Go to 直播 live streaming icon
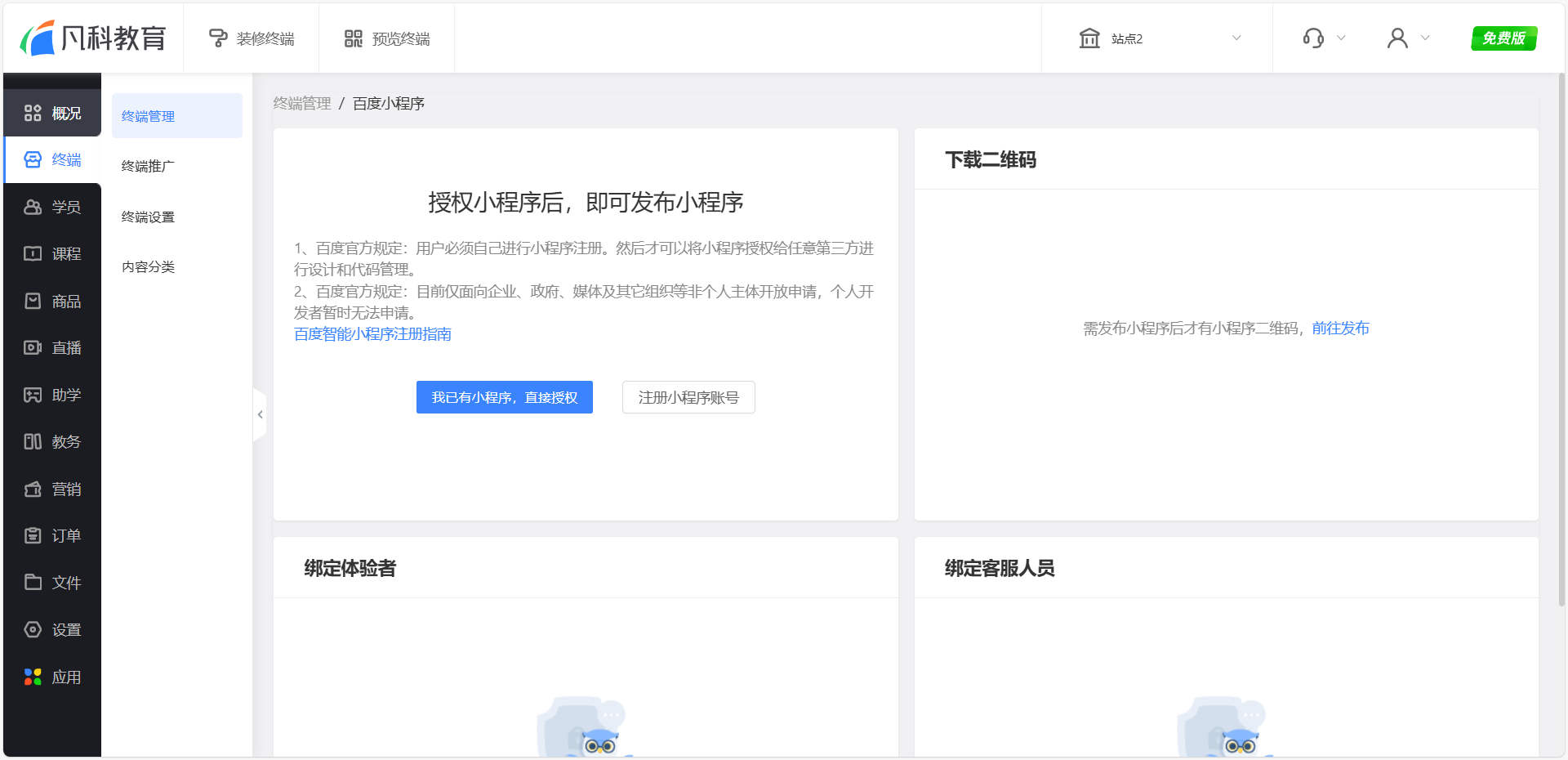This screenshot has width=1568, height=760. [x=33, y=348]
